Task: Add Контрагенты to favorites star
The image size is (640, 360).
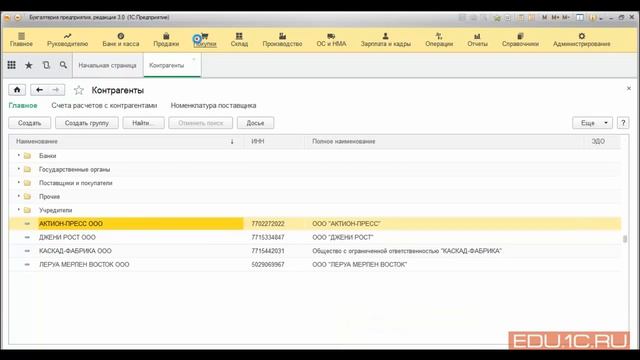Action: coord(79,90)
